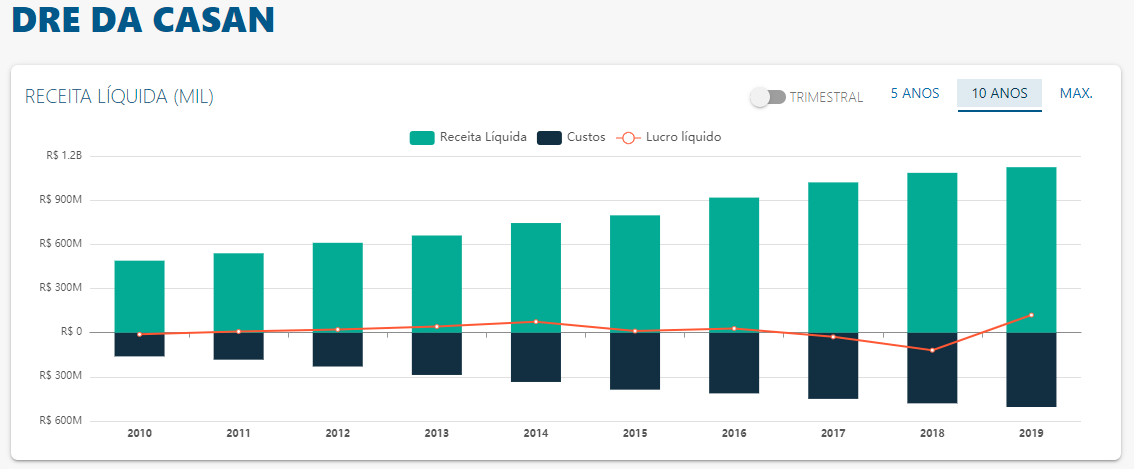This screenshot has height=469, width=1134.
Task: Click the 2010 net profit line point
Action: pyautogui.click(x=140, y=334)
